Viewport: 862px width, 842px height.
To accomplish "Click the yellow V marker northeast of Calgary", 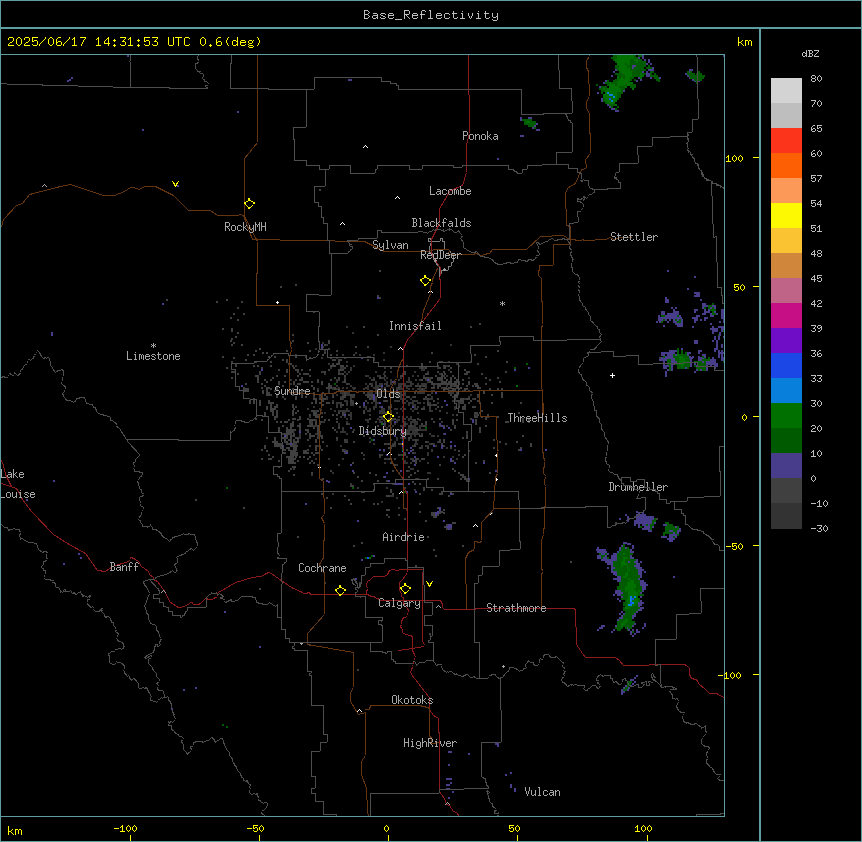I will coord(429,584).
